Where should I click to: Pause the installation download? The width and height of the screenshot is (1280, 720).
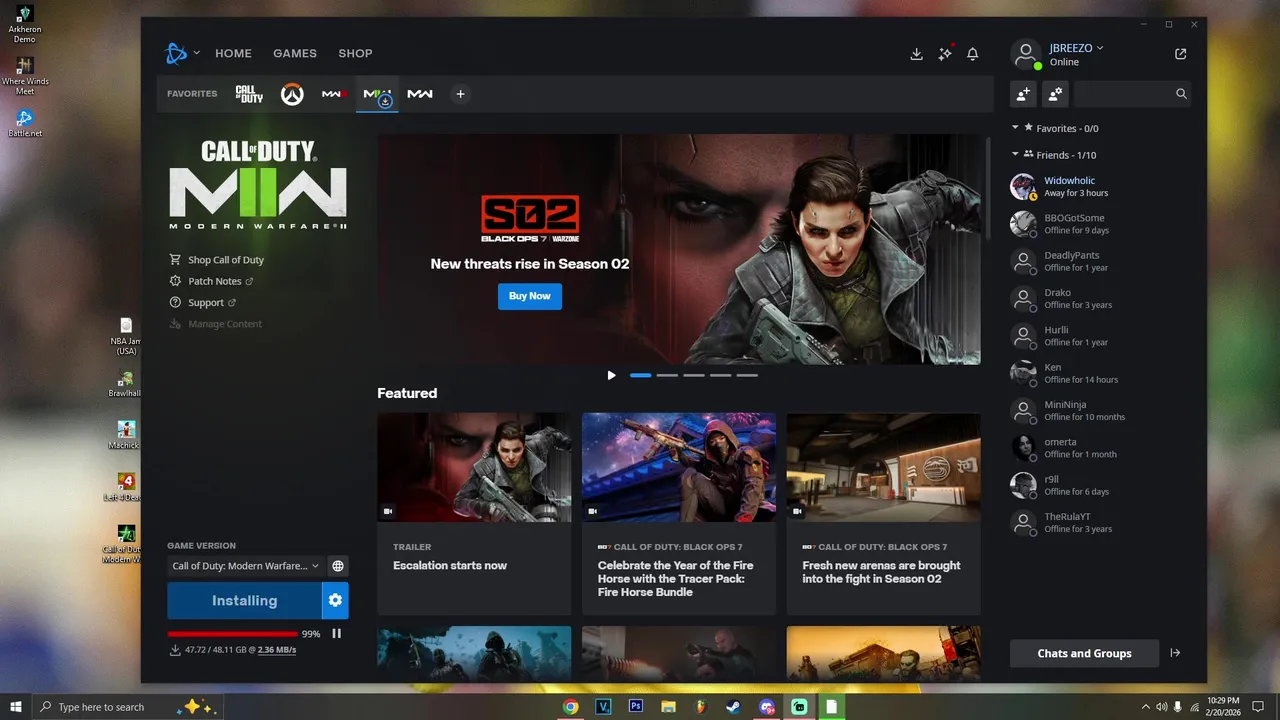pyautogui.click(x=337, y=633)
